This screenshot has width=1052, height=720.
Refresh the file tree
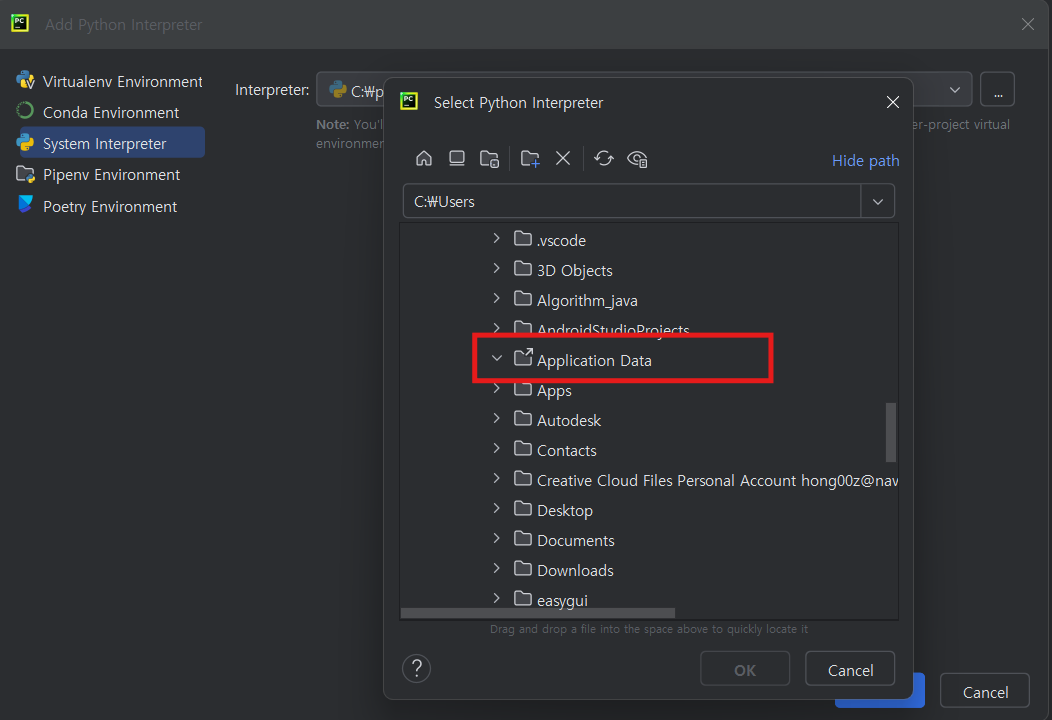604,158
